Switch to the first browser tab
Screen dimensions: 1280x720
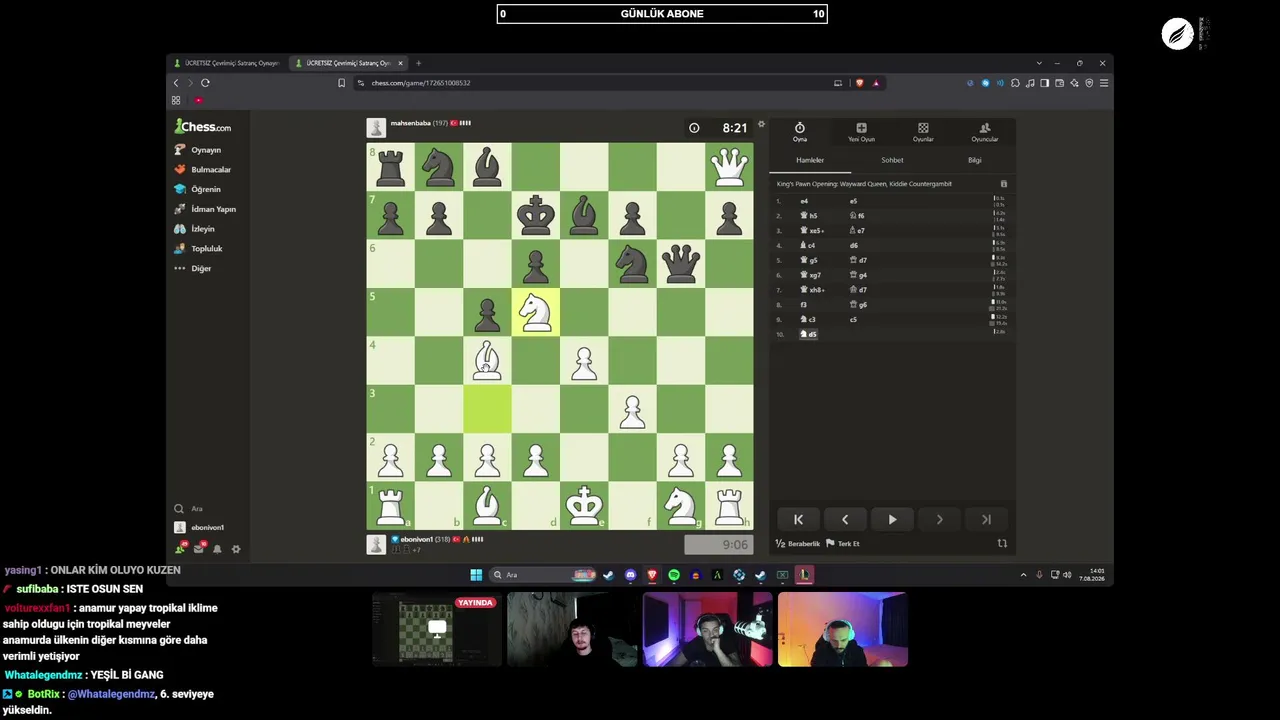(226, 63)
